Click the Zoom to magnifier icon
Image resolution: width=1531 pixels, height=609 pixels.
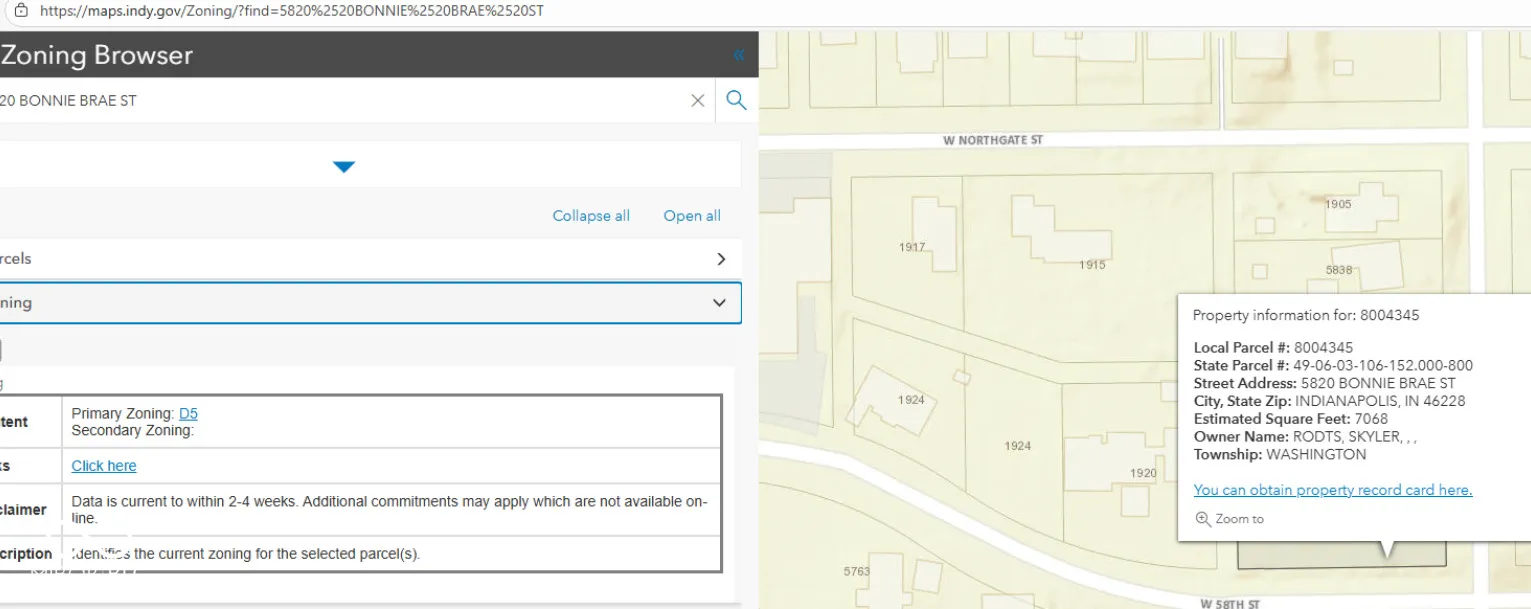(1203, 519)
